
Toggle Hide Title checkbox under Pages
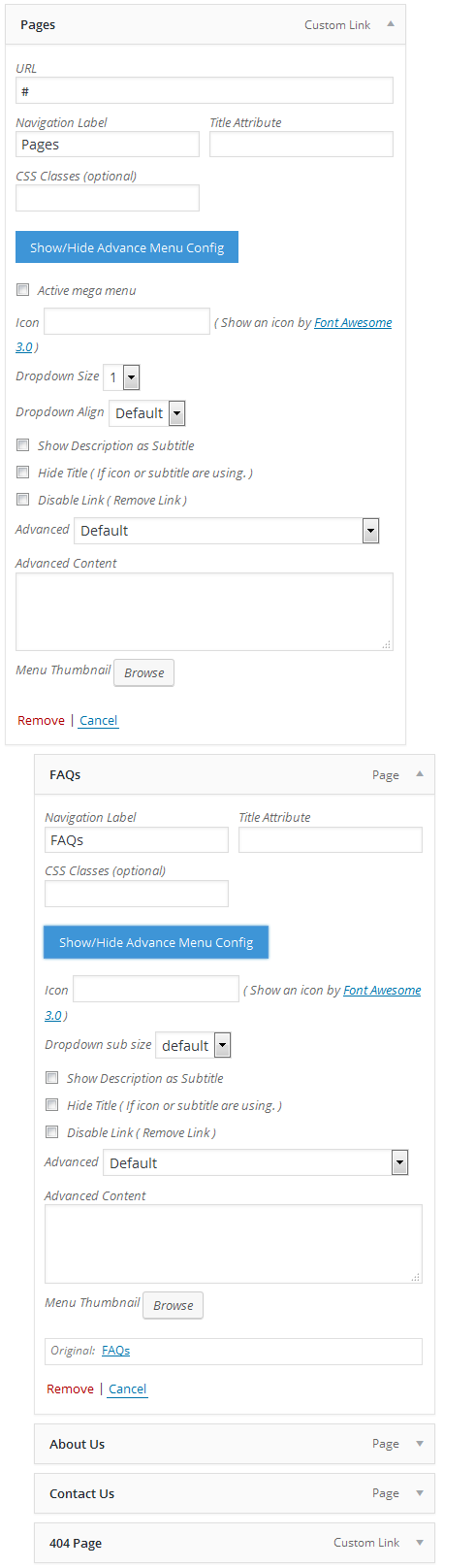coord(23,473)
